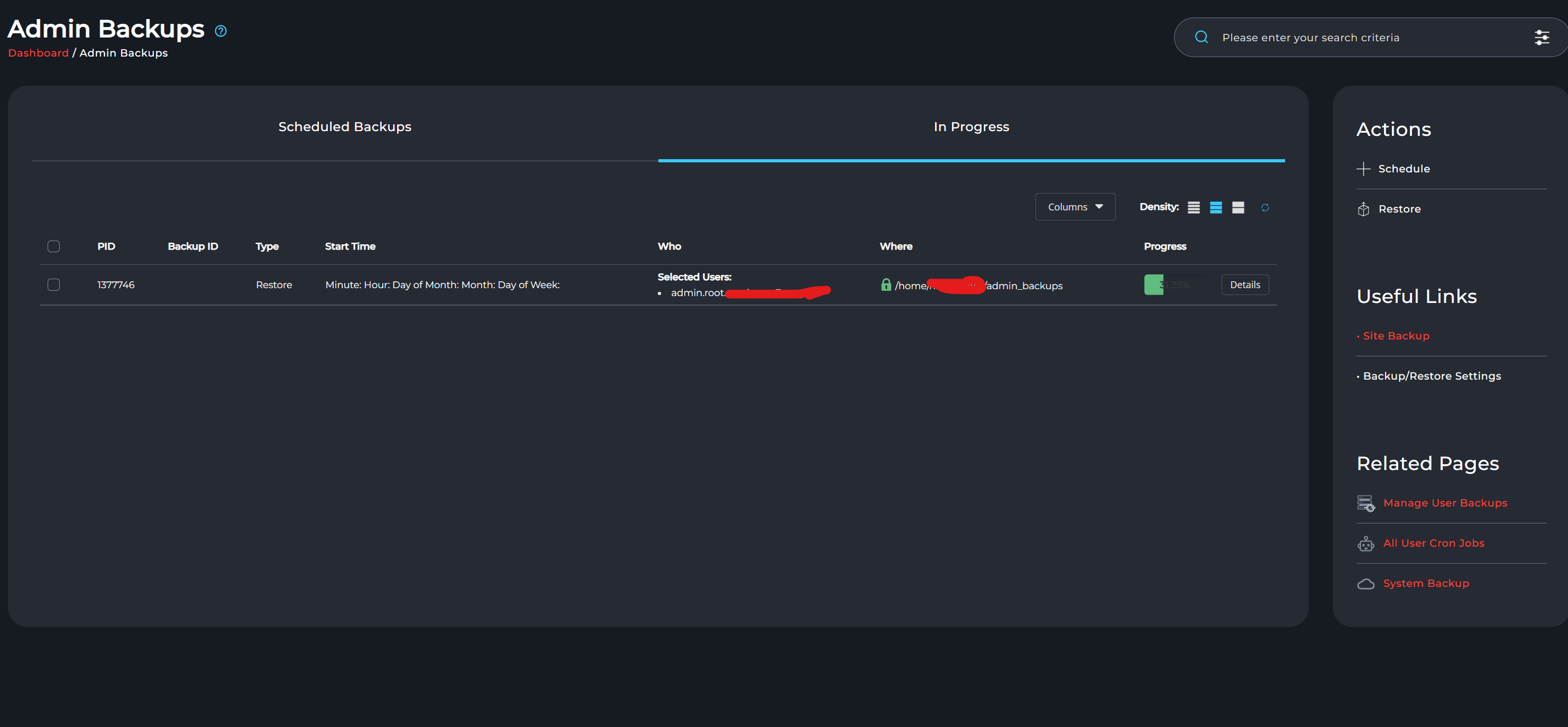Viewport: 1568px width, 727px height.
Task: Open Backup/Restore Settings link
Action: (1431, 376)
